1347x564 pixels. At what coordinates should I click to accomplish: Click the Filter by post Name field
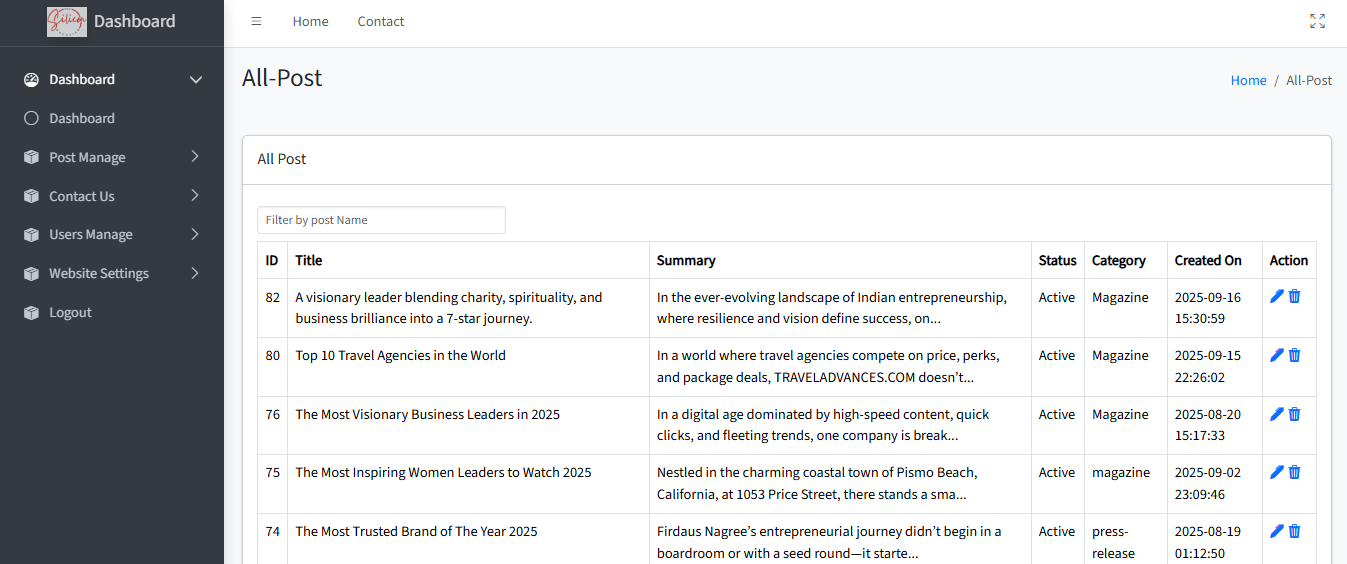click(x=381, y=220)
